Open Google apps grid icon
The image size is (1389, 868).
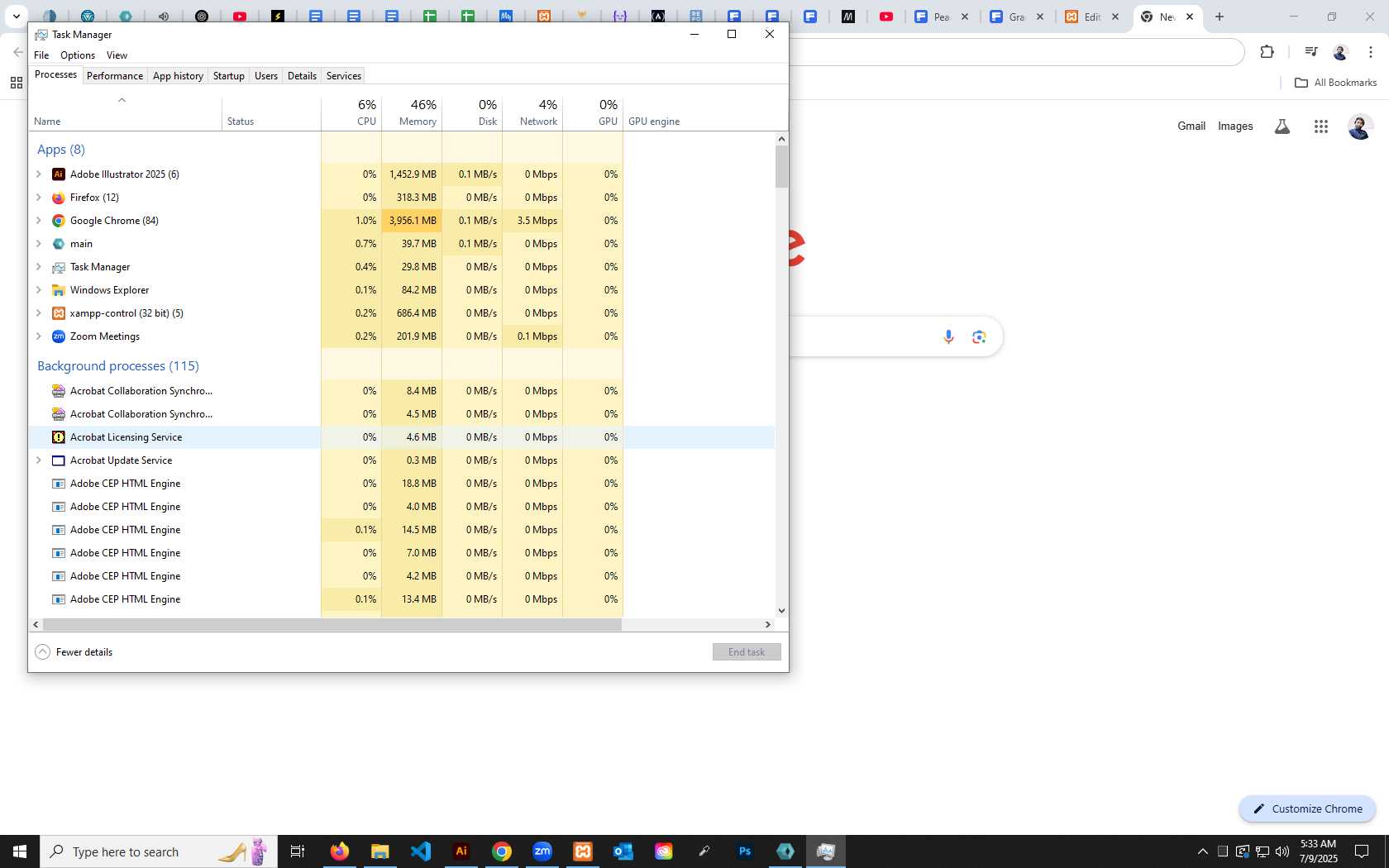1321,126
